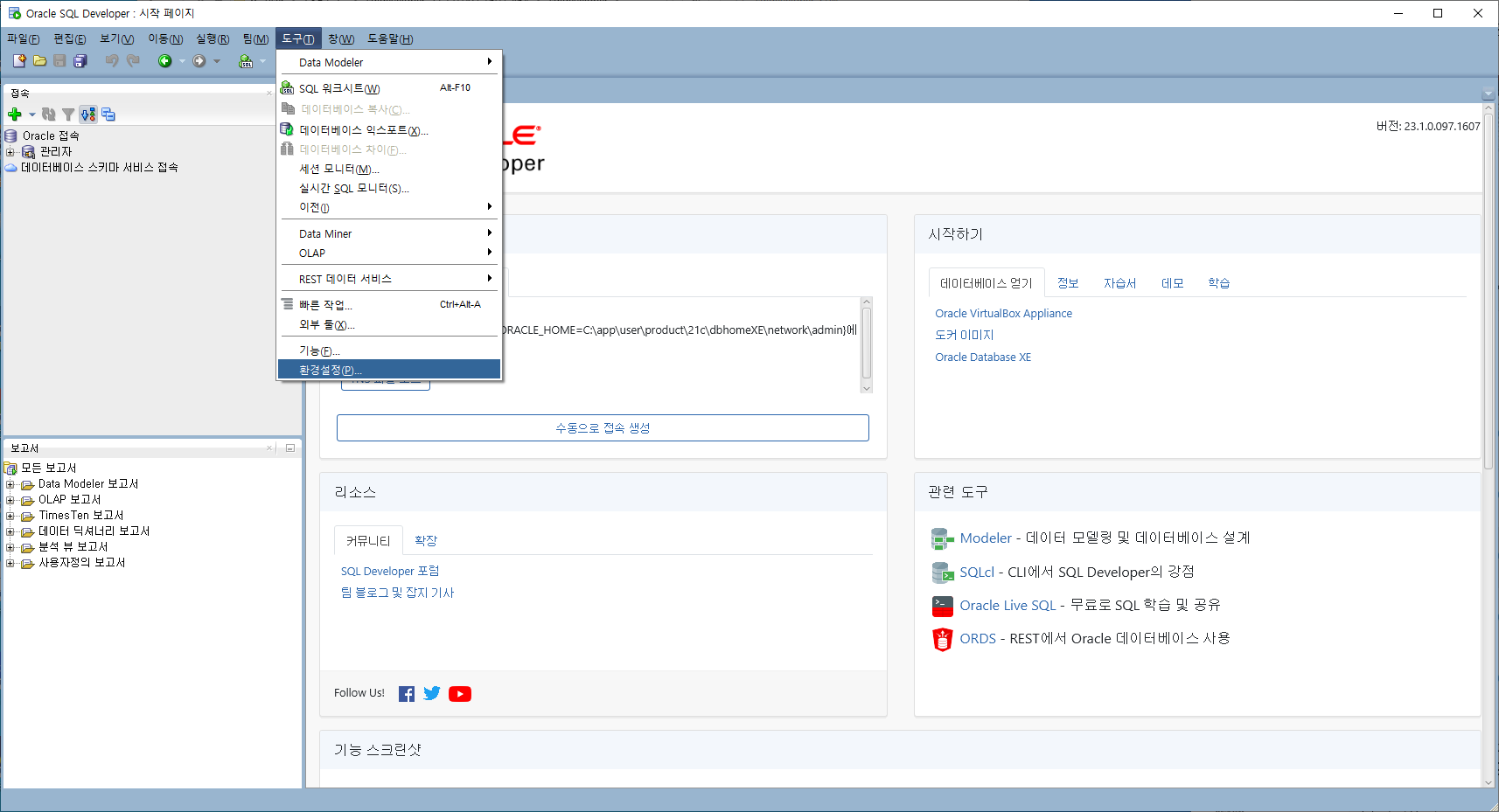This screenshot has width=1499, height=812.
Task: Click the Collapse All icon in 접속 panel
Action: pos(108,115)
